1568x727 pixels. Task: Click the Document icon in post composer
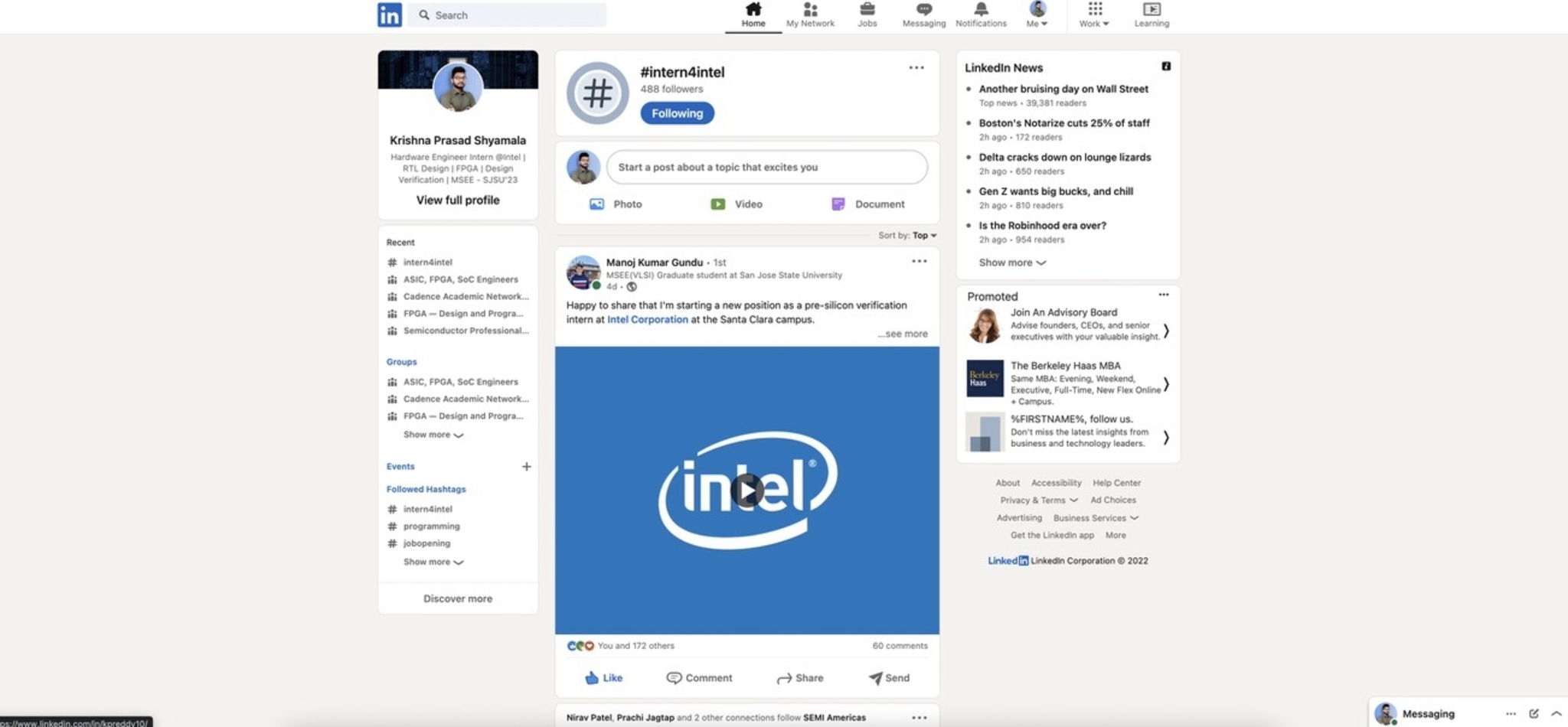point(838,204)
